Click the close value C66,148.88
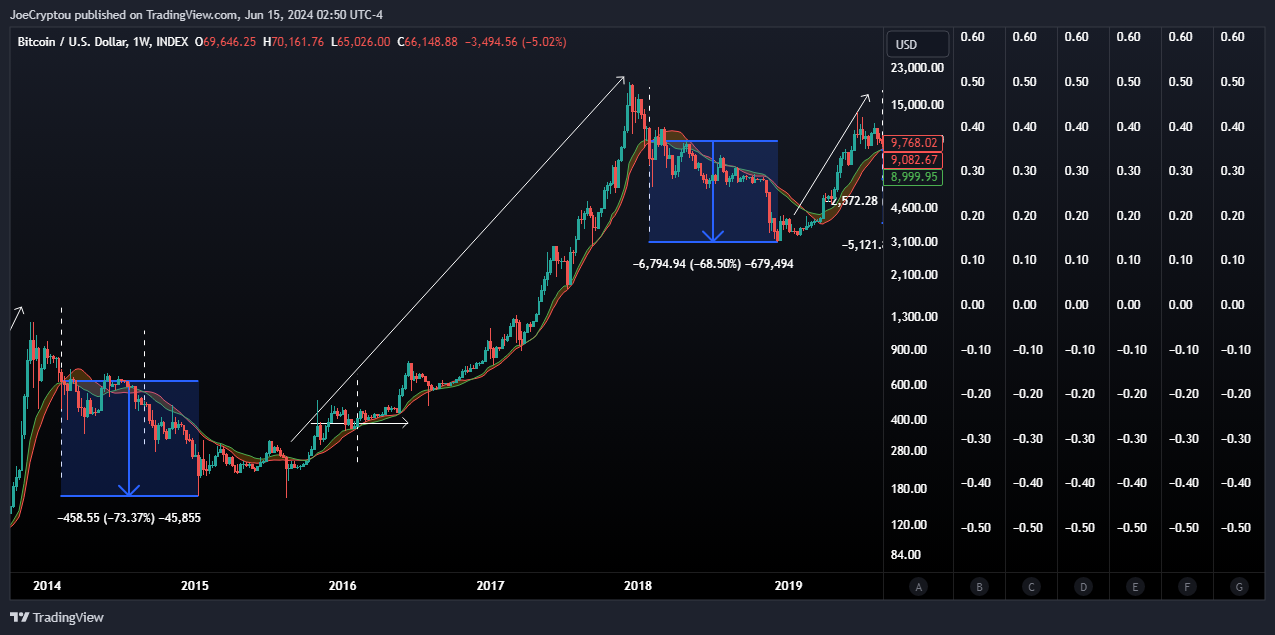Viewport: 1275px width, 635px height. [x=427, y=42]
